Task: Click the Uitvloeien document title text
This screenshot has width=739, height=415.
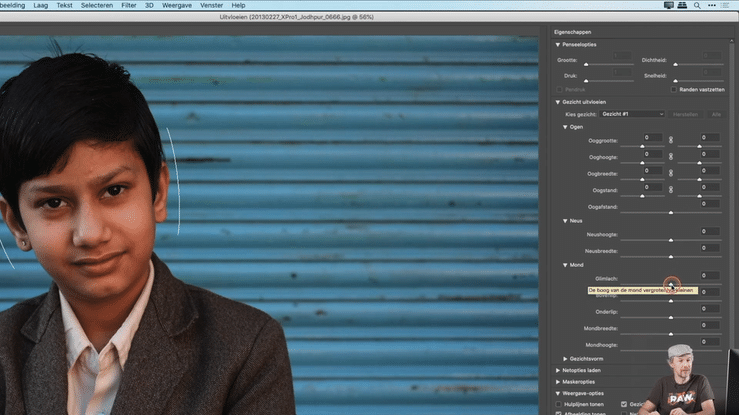Action: (x=296, y=17)
